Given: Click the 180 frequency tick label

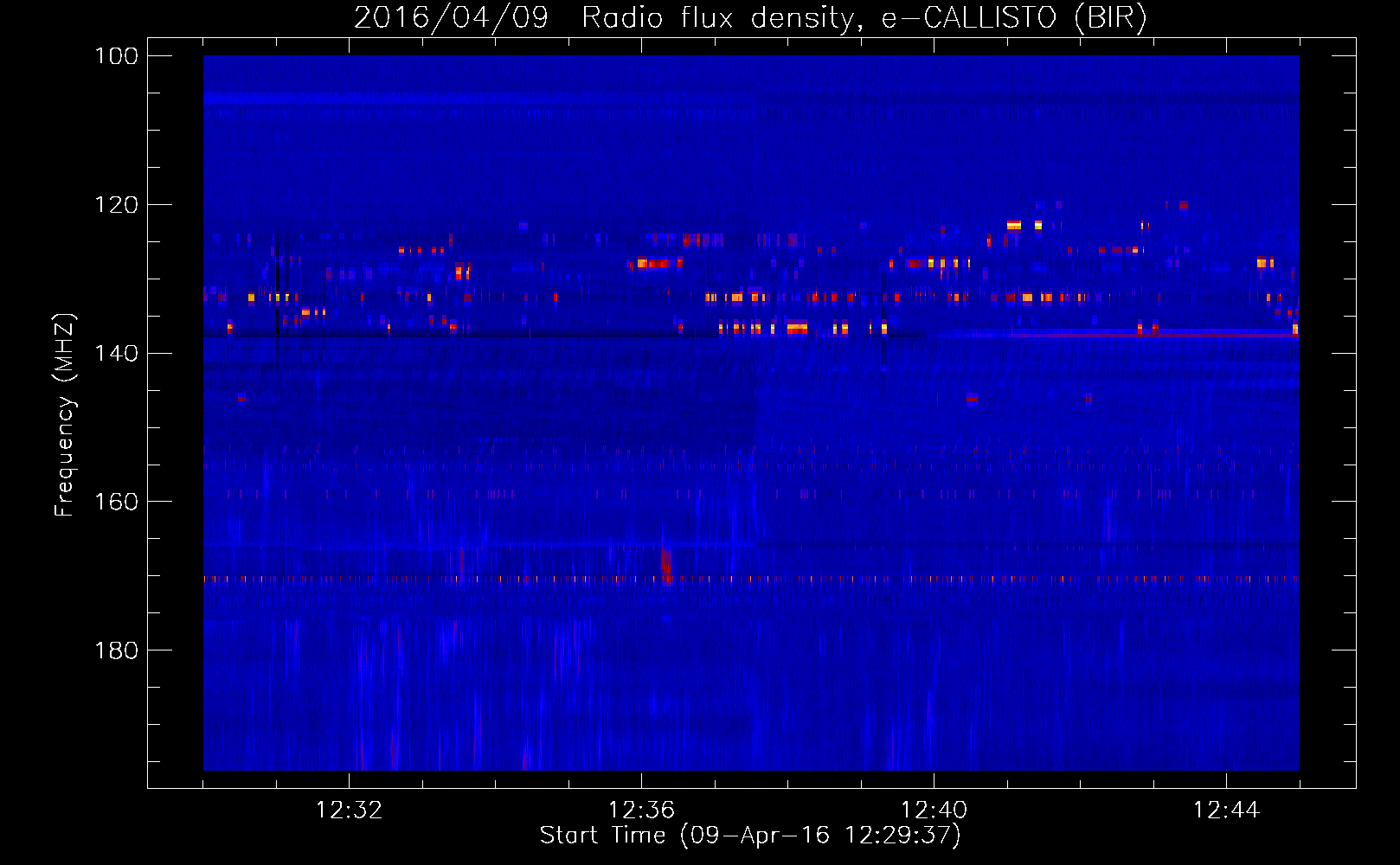Looking at the screenshot, I should click(117, 650).
